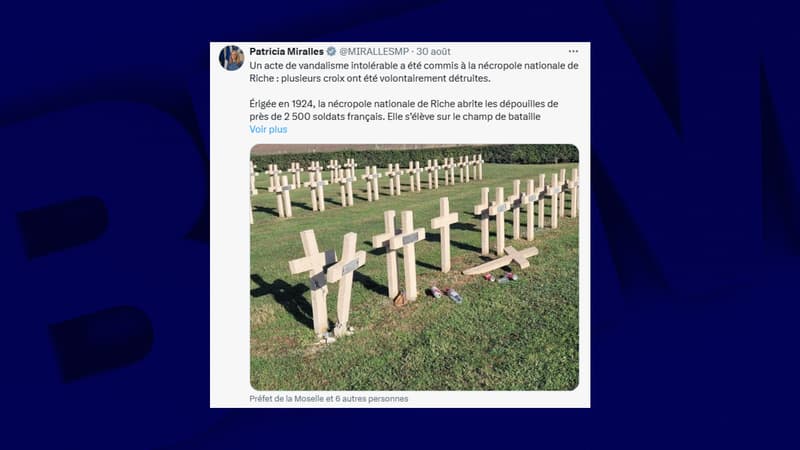Screen dimensions: 800x450
Task: Open the @MIRALLESMP handle link
Action: pos(374,52)
